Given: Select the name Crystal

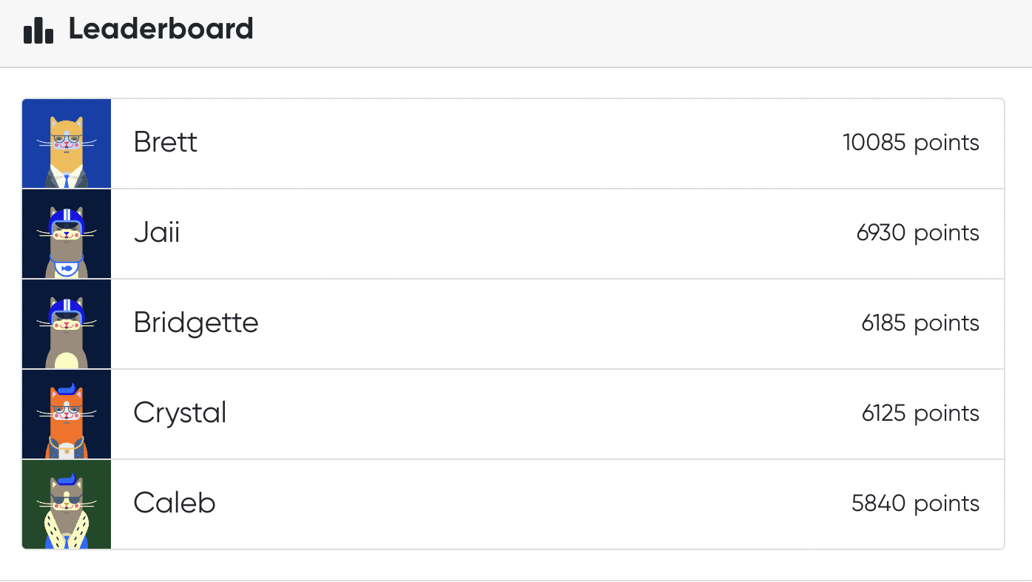Looking at the screenshot, I should pos(180,413).
